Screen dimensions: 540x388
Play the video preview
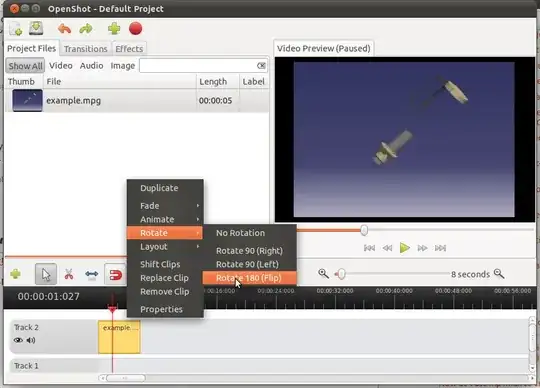[405, 248]
